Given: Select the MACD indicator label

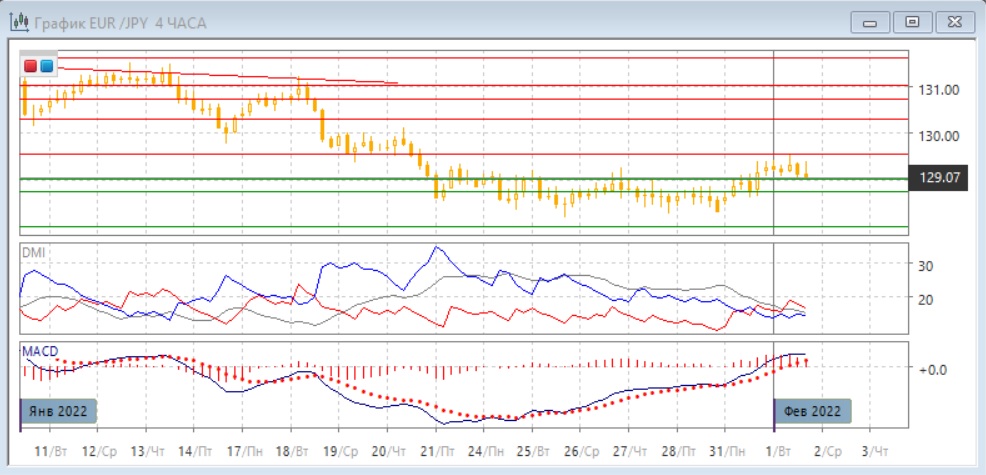Looking at the screenshot, I should pos(39,350).
